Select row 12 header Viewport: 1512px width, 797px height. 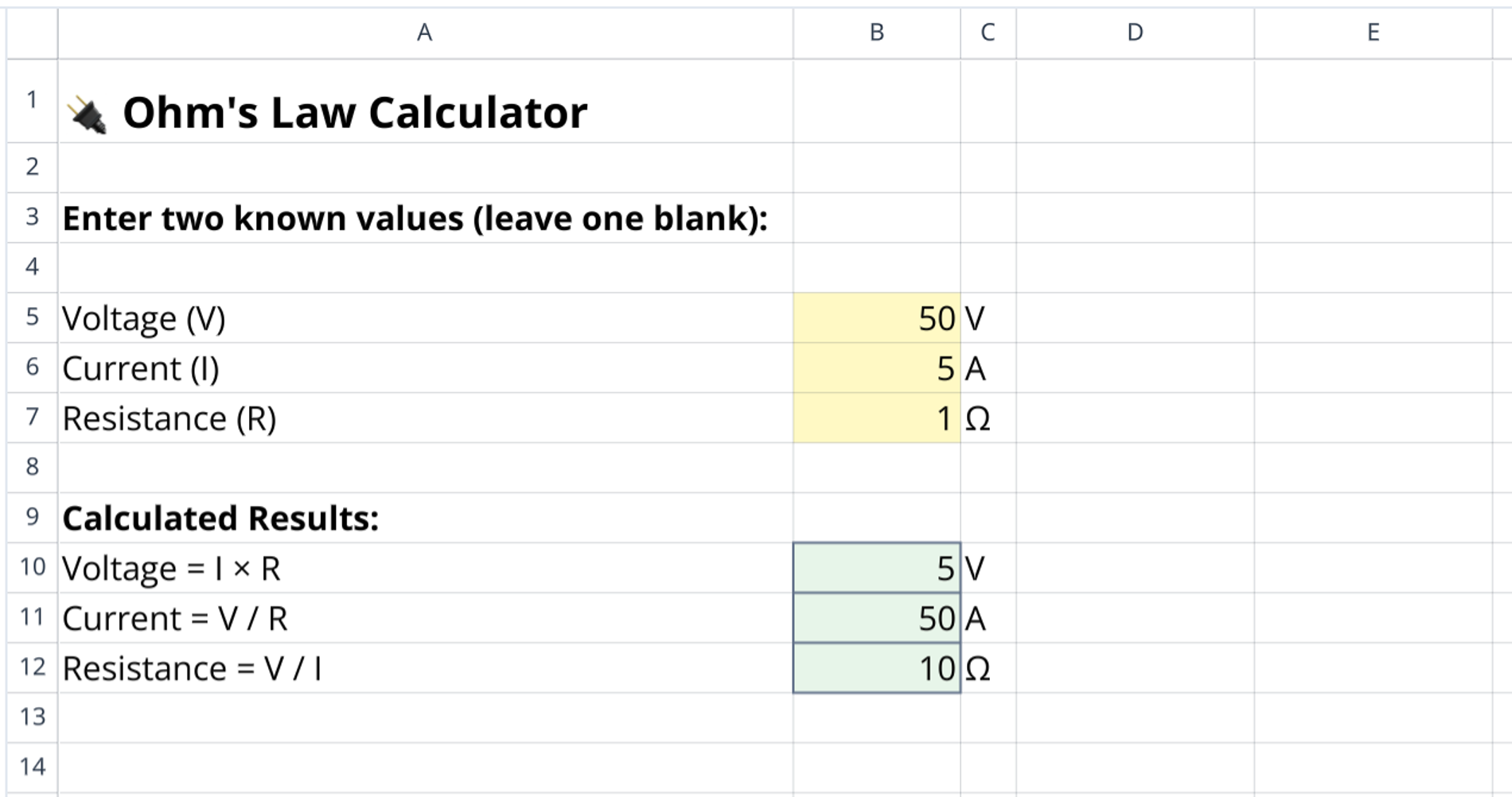click(32, 668)
